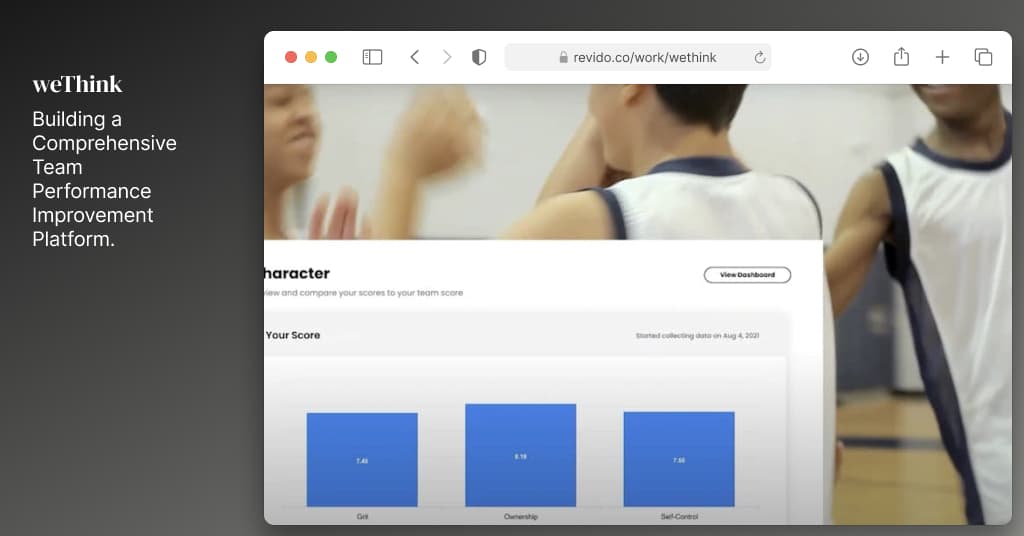Reload the revido.co page

pos(760,57)
